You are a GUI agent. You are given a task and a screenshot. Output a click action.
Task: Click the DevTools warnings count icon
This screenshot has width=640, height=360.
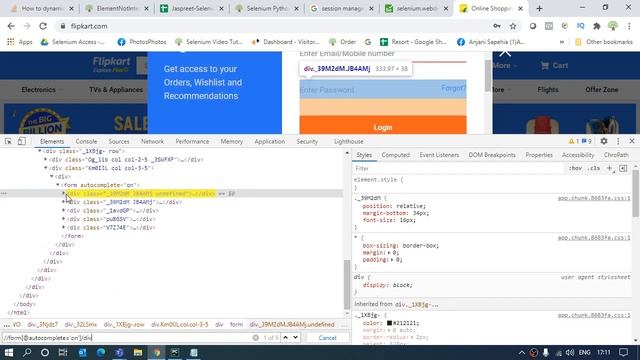point(573,141)
